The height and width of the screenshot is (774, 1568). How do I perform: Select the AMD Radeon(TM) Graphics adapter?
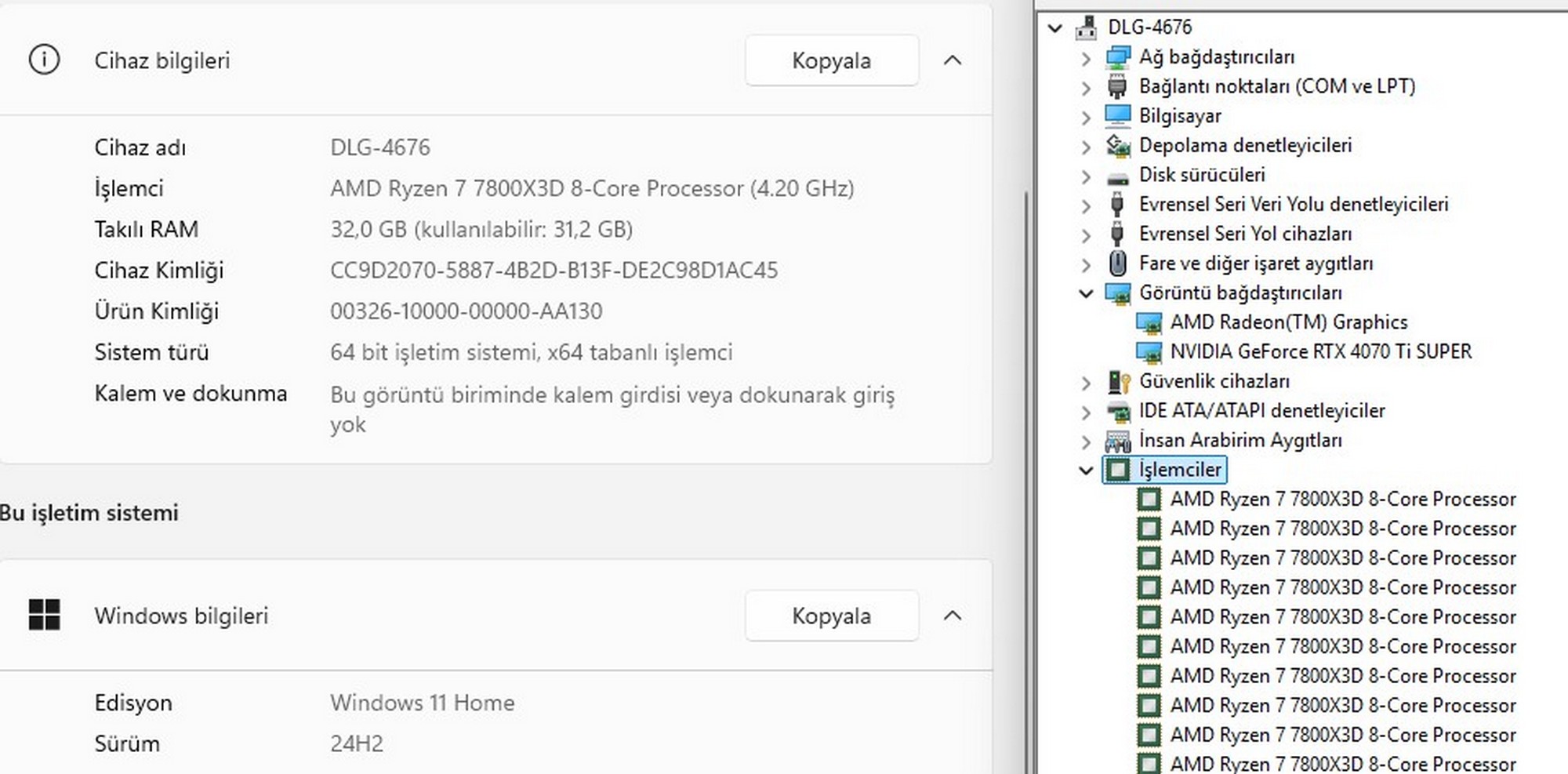pos(1288,322)
